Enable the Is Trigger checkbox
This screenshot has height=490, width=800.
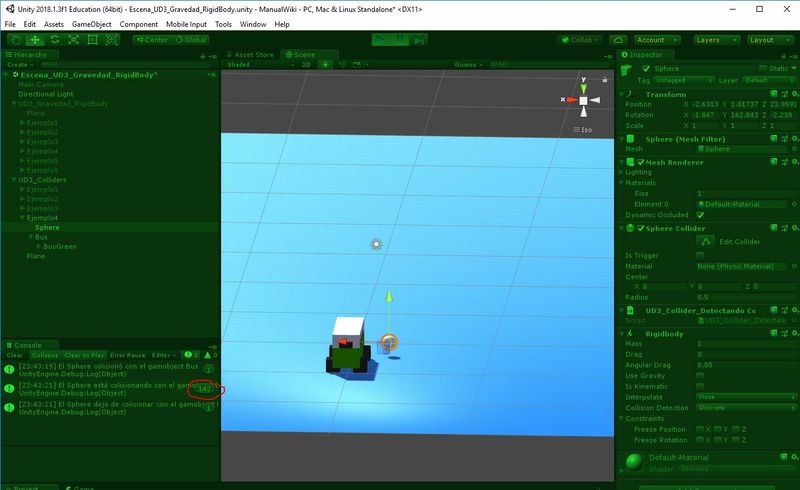pyautogui.click(x=700, y=255)
